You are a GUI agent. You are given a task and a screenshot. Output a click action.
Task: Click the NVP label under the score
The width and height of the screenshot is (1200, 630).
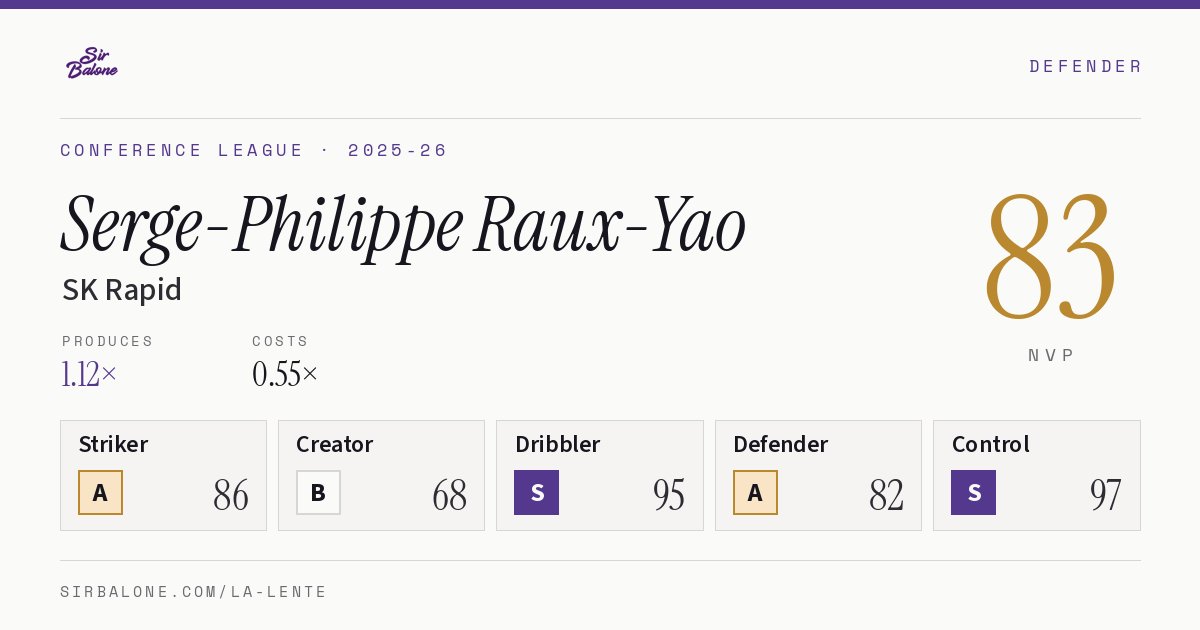coord(1051,355)
